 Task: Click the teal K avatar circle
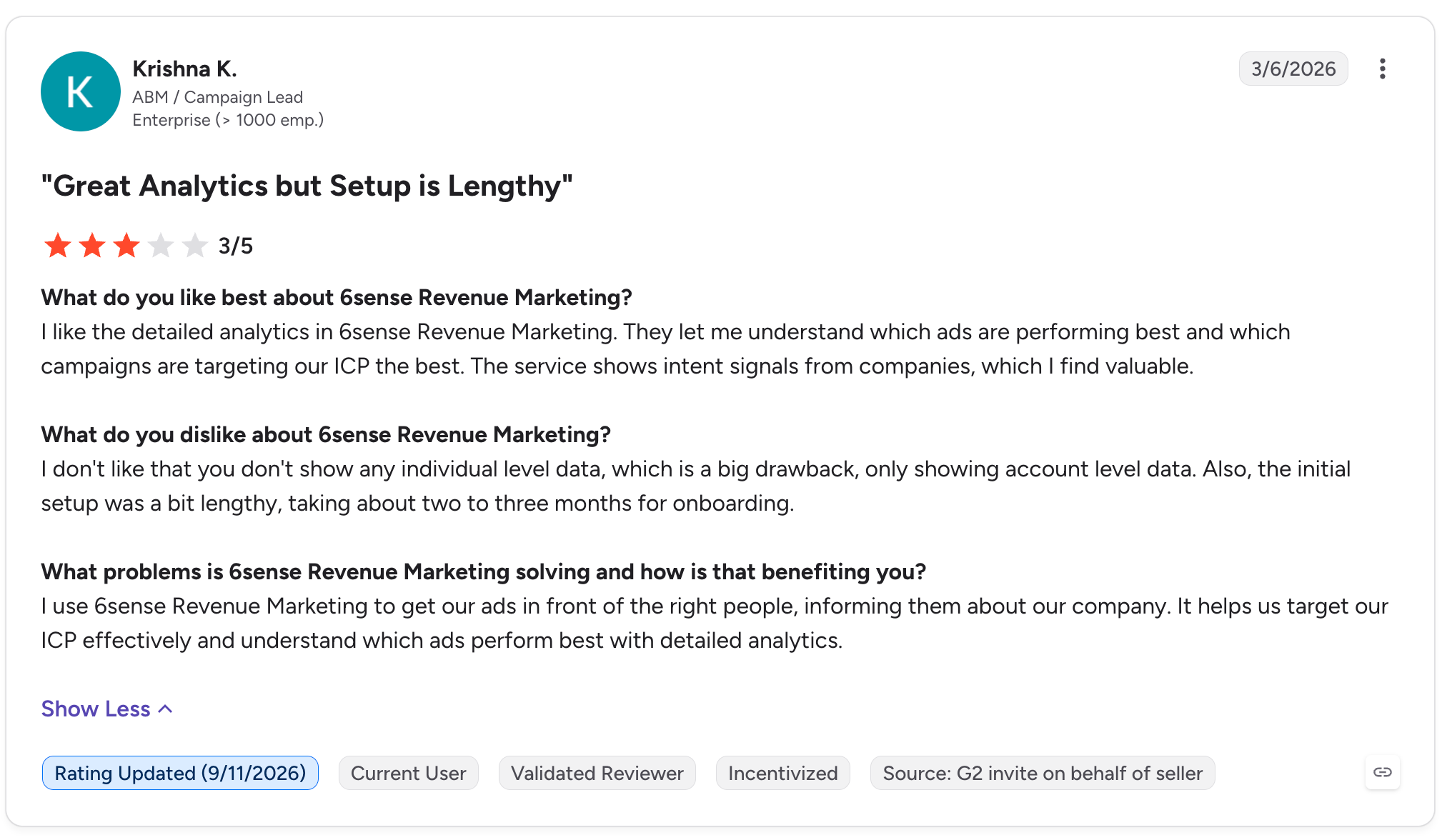[x=80, y=91]
